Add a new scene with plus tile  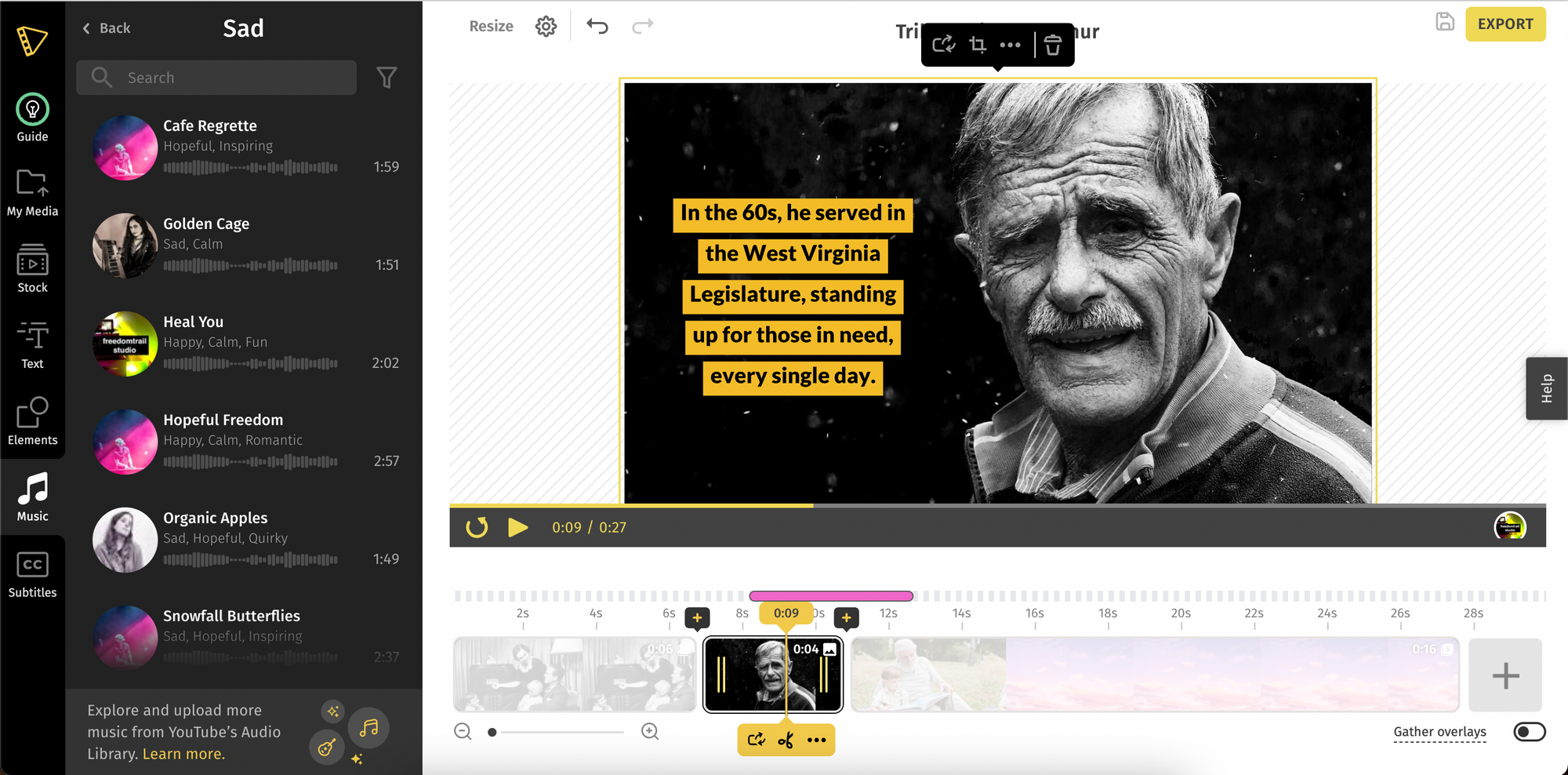[x=1505, y=675]
